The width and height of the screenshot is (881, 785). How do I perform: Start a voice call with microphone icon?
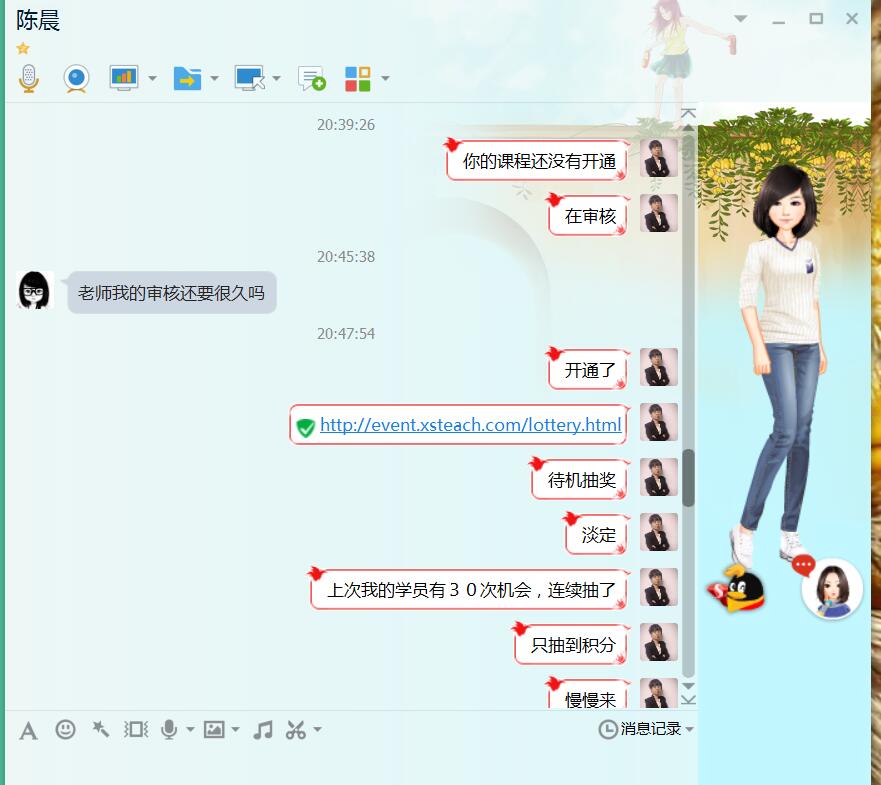28,78
